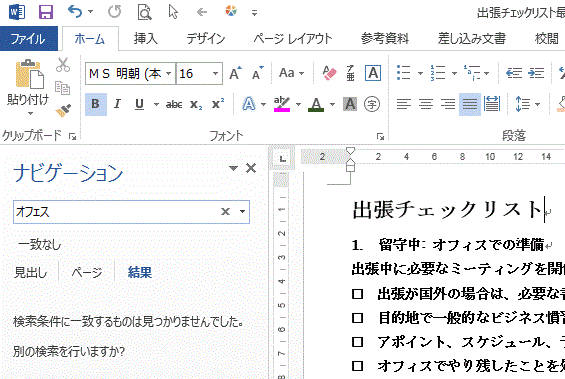Apply magenta text highlight color
This screenshot has height=379, width=565.
click(282, 104)
